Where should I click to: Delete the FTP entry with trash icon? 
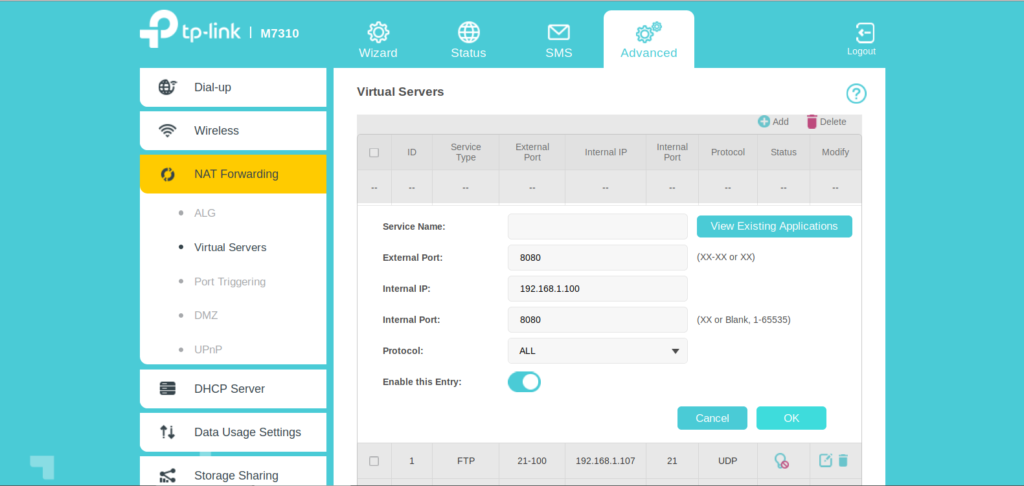coord(843,460)
